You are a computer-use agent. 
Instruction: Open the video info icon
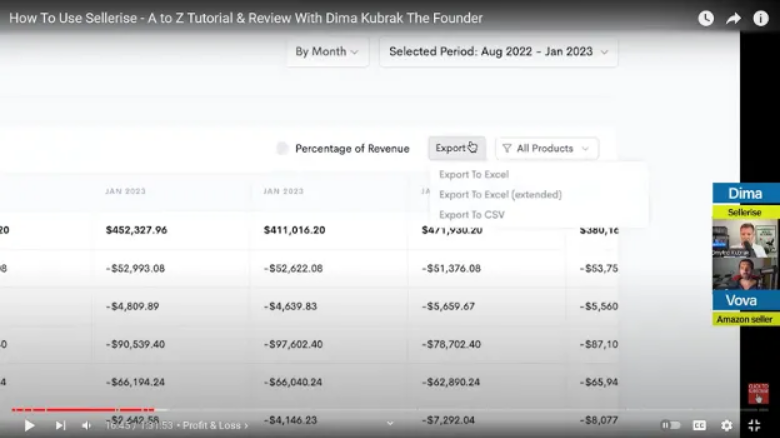761,18
